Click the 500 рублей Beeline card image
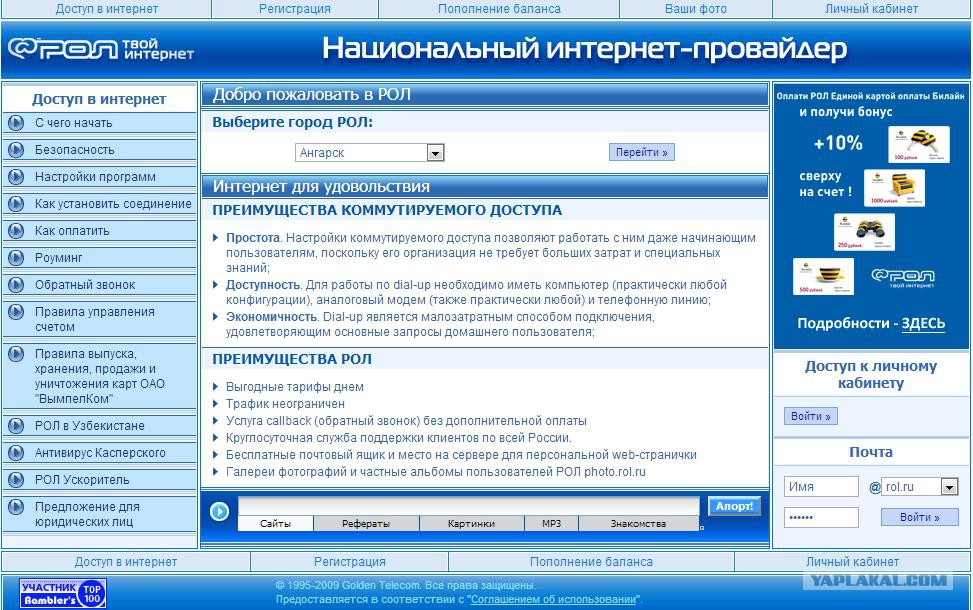Image resolution: width=973 pixels, height=610 pixels. point(823,277)
